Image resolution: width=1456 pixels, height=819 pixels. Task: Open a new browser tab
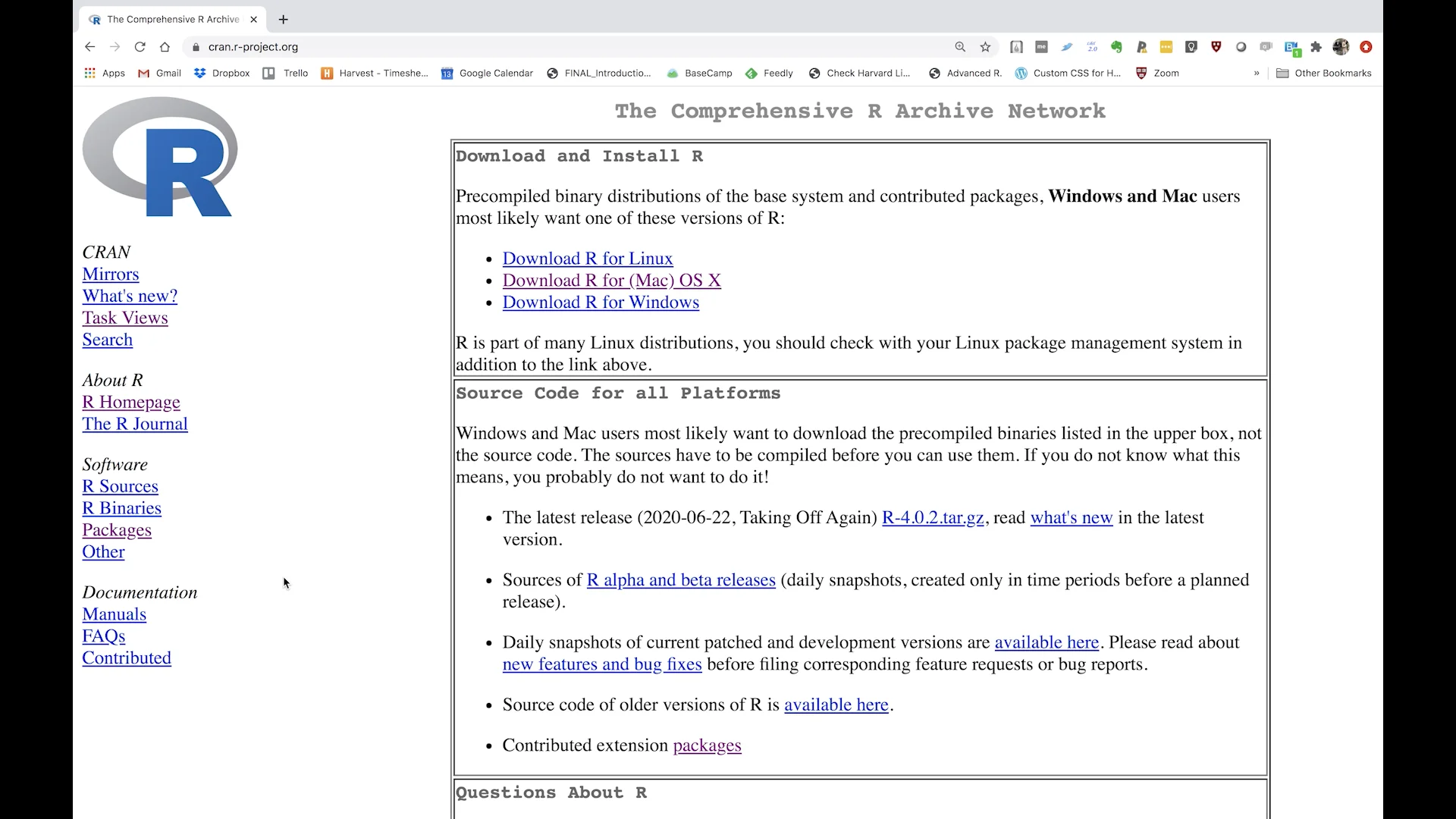point(284,20)
